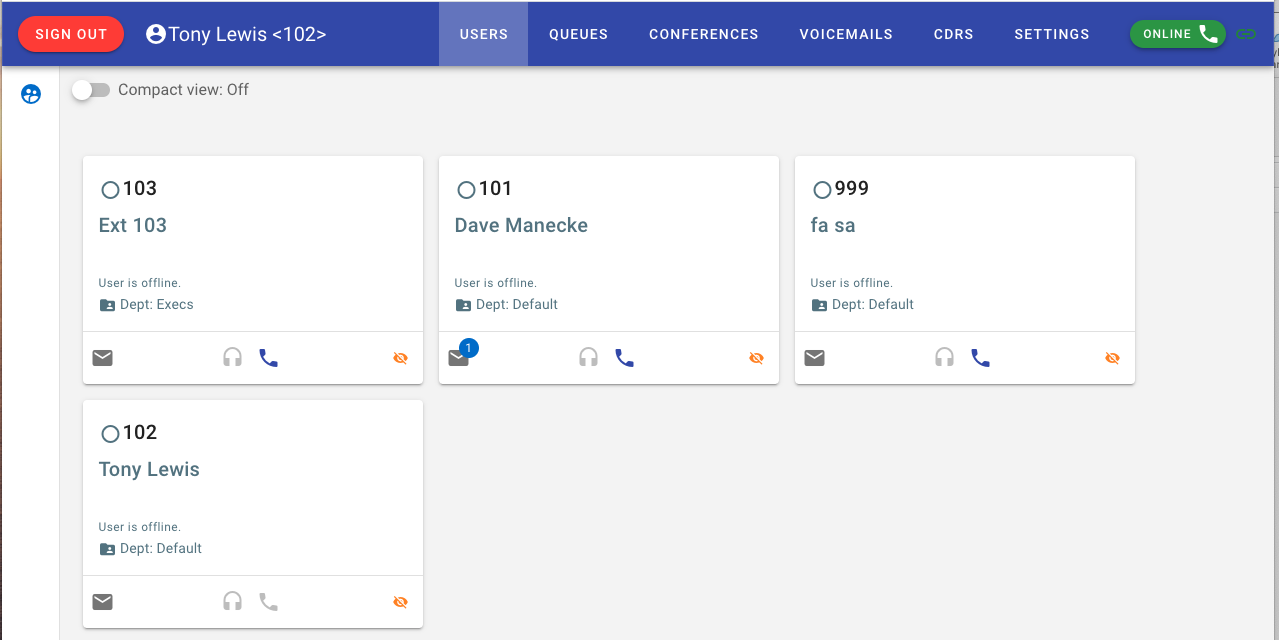
Task: Select the Dave Manecke user card name
Action: click(x=521, y=226)
